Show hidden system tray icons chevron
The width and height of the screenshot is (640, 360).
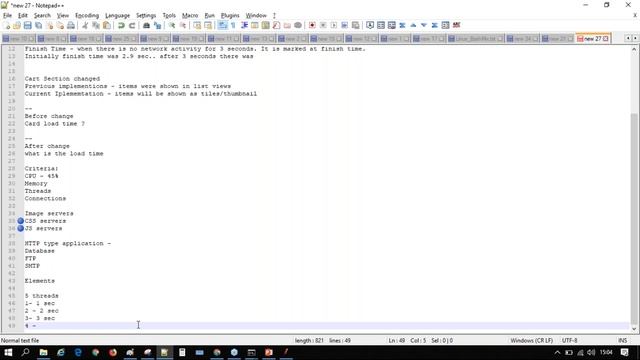(557, 352)
